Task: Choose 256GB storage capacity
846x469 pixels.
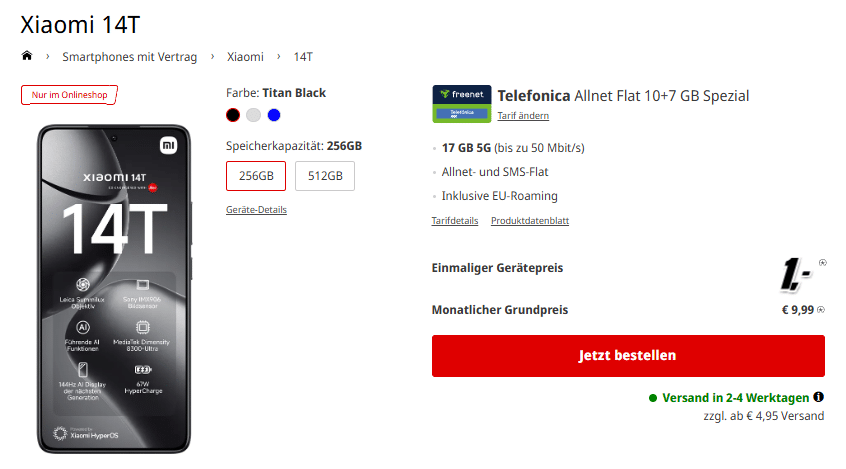Action: coord(256,176)
